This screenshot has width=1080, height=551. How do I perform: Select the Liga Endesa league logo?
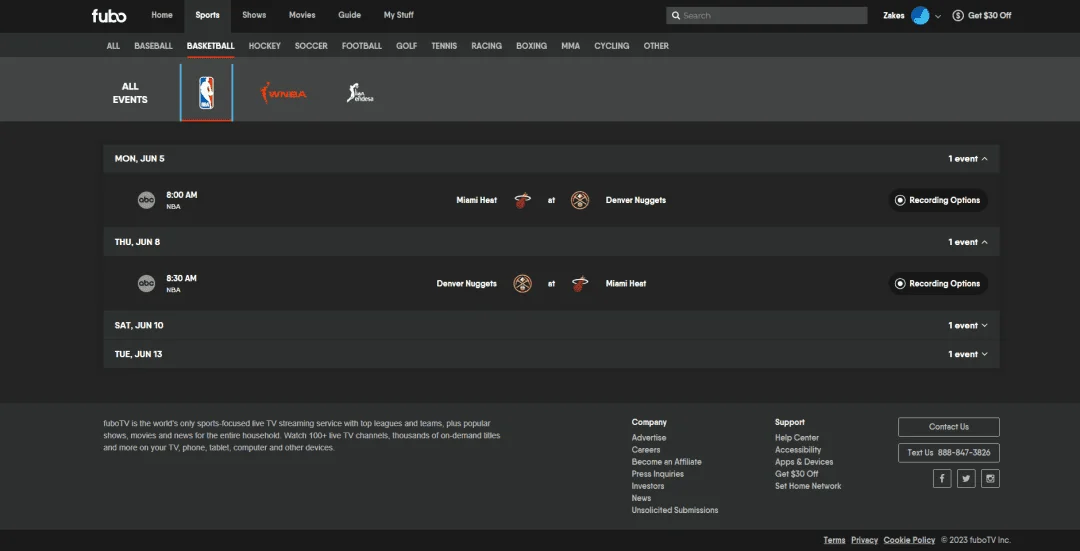360,93
